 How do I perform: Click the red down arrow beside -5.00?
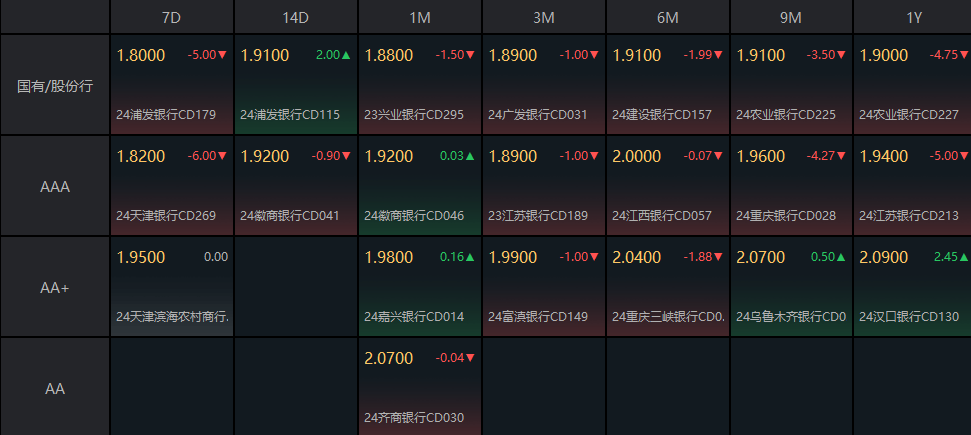[222, 55]
